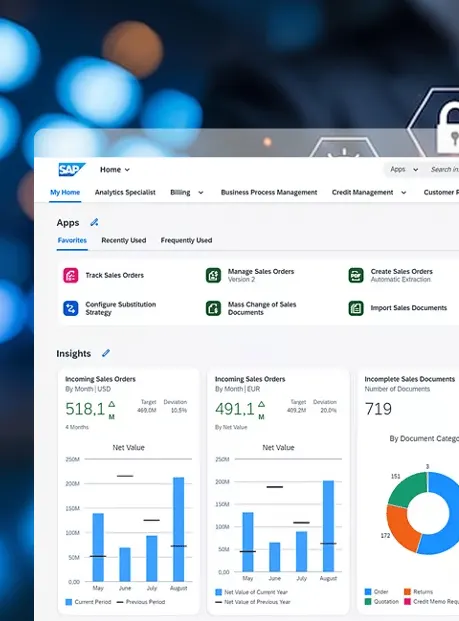Open Configure Substitution Strategy app
This screenshot has width=459, height=621.
(121, 308)
